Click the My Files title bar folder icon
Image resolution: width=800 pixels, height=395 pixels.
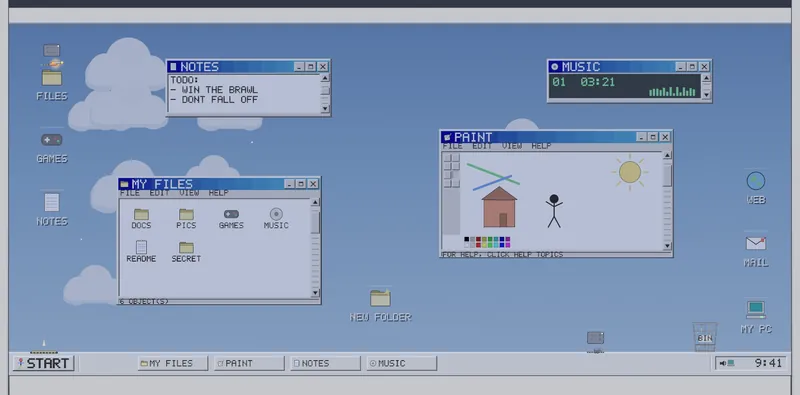click(x=124, y=184)
